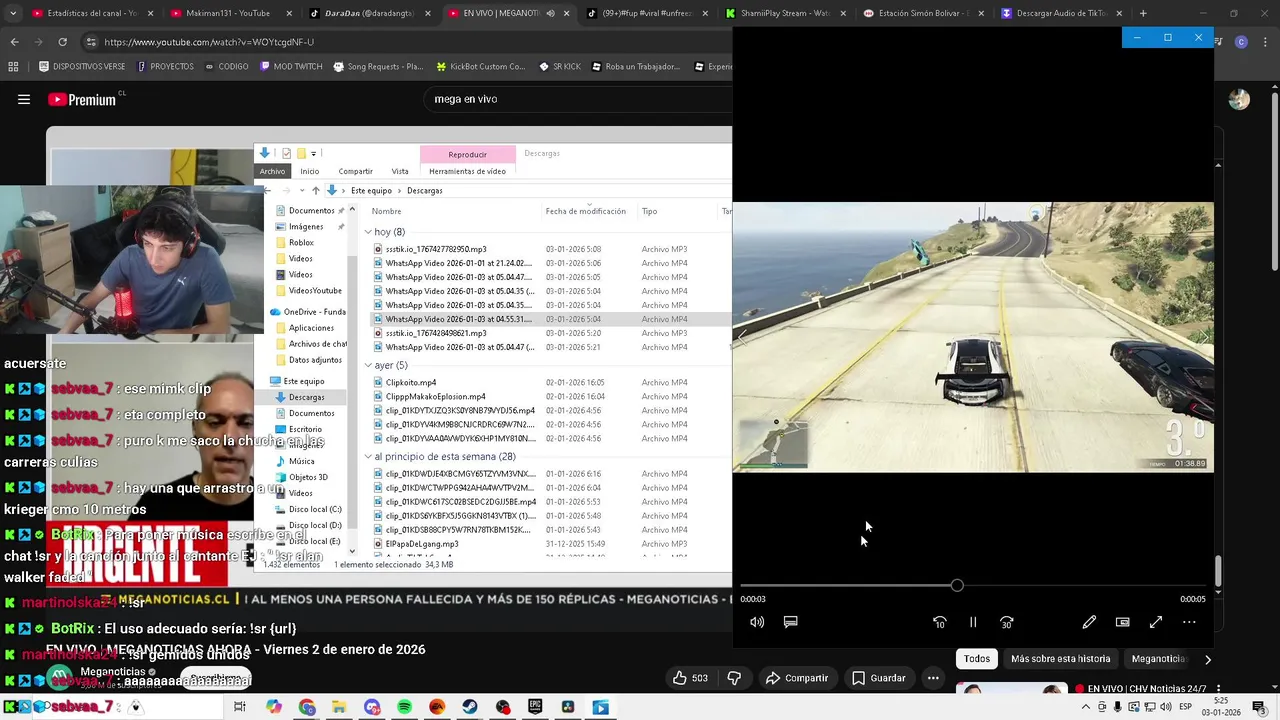Select Más sobre esta historia chip

(1060, 659)
